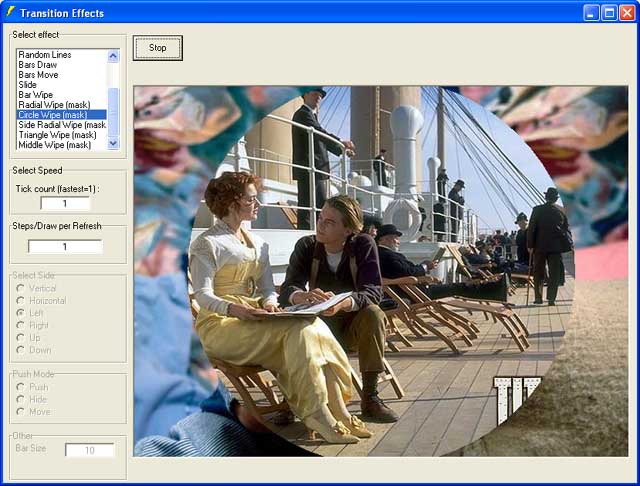
Task: Select Radial Wipe (mask) effect
Action: pos(54,105)
